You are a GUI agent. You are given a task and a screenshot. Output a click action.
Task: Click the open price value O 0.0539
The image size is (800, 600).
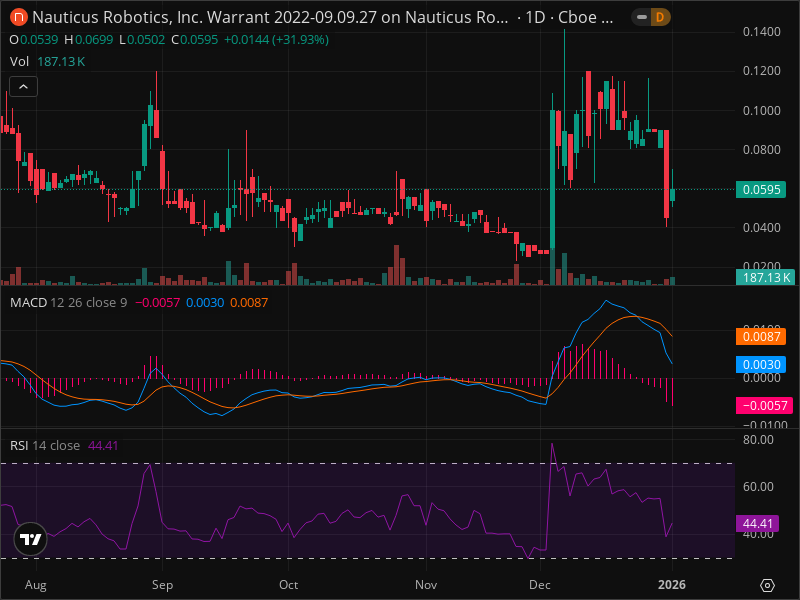(34, 40)
